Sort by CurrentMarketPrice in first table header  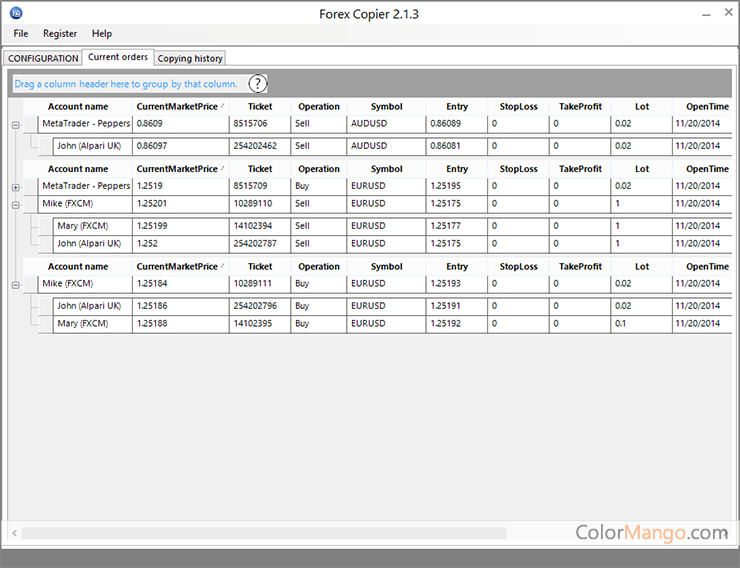(x=180, y=107)
